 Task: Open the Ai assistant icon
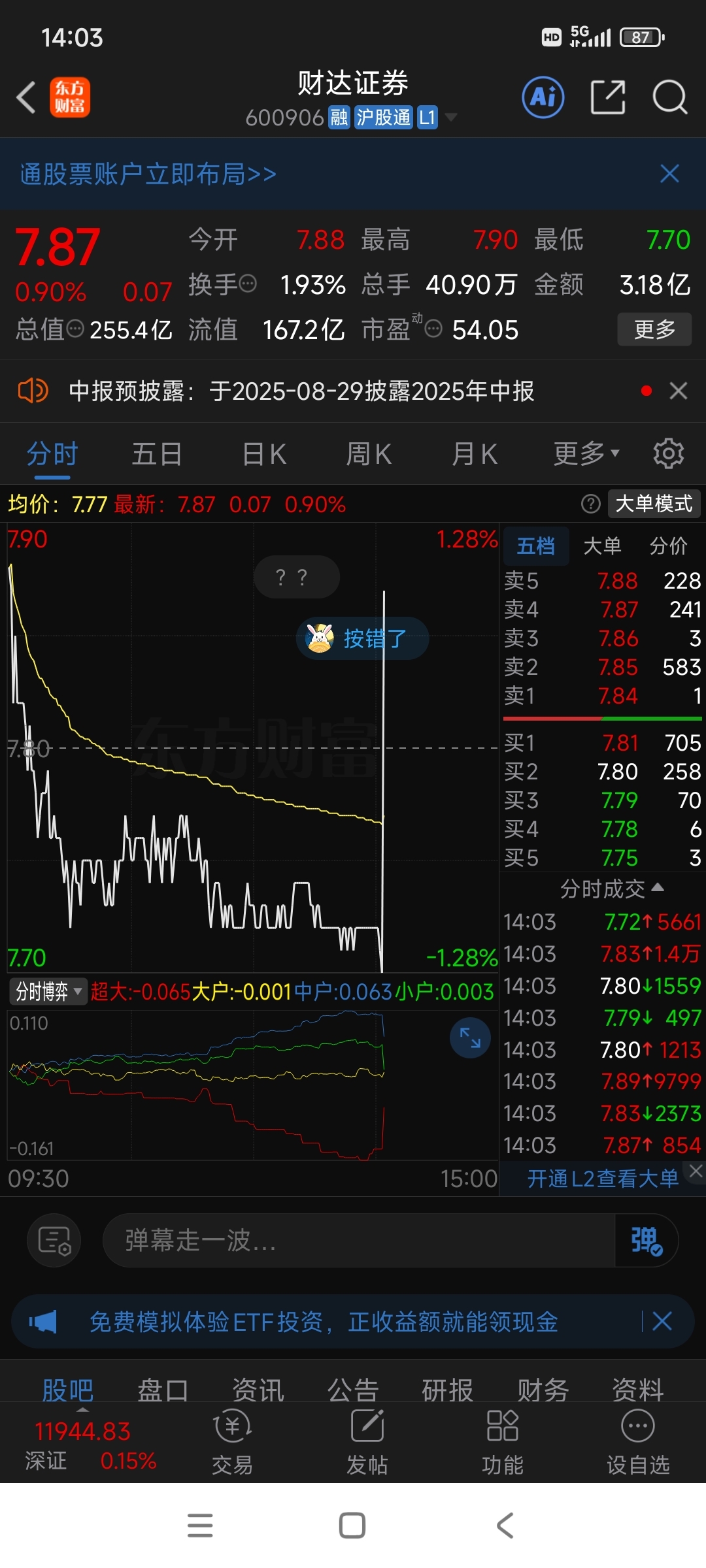(x=543, y=97)
